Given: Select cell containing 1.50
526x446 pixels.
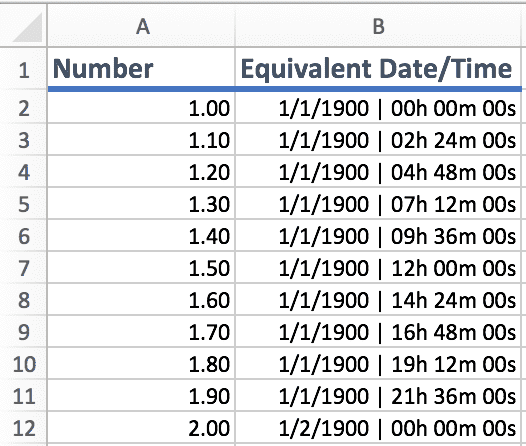Looking at the screenshot, I should click(x=141, y=267).
